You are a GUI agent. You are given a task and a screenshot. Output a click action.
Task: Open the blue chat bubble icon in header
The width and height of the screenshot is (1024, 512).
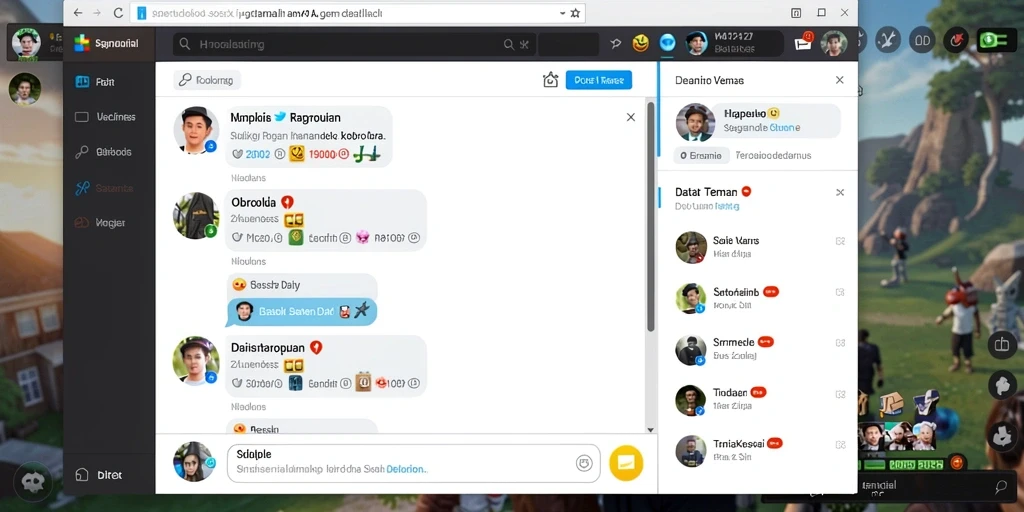click(667, 43)
